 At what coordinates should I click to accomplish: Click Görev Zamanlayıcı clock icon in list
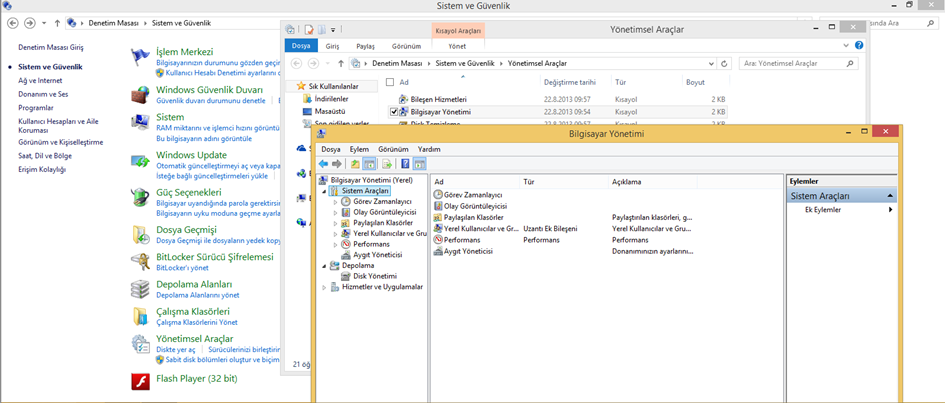[438, 195]
